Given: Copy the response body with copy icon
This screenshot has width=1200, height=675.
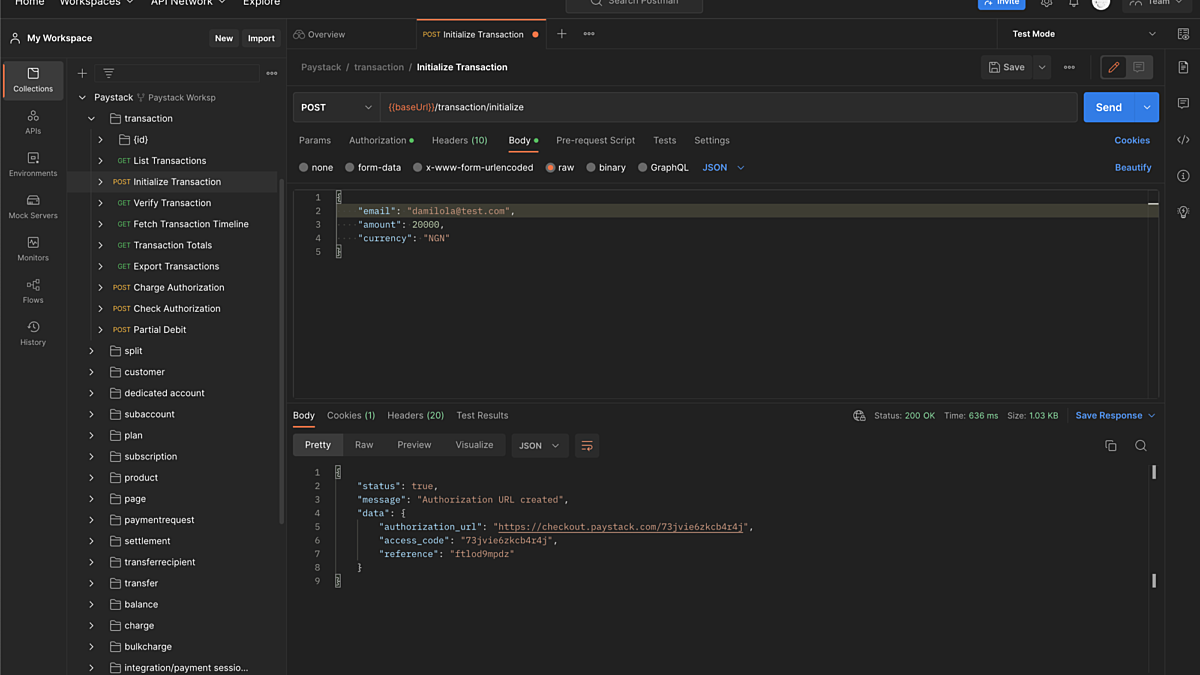Looking at the screenshot, I should pos(1110,446).
